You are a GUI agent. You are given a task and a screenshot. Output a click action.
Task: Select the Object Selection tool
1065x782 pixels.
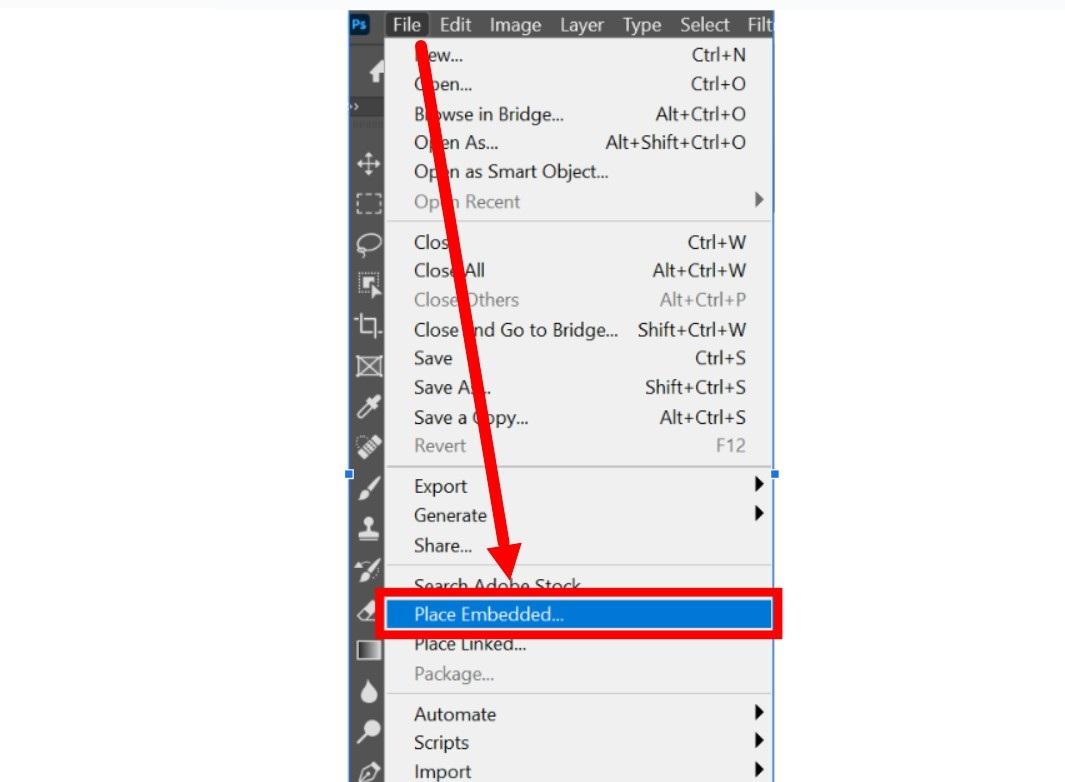tap(368, 285)
